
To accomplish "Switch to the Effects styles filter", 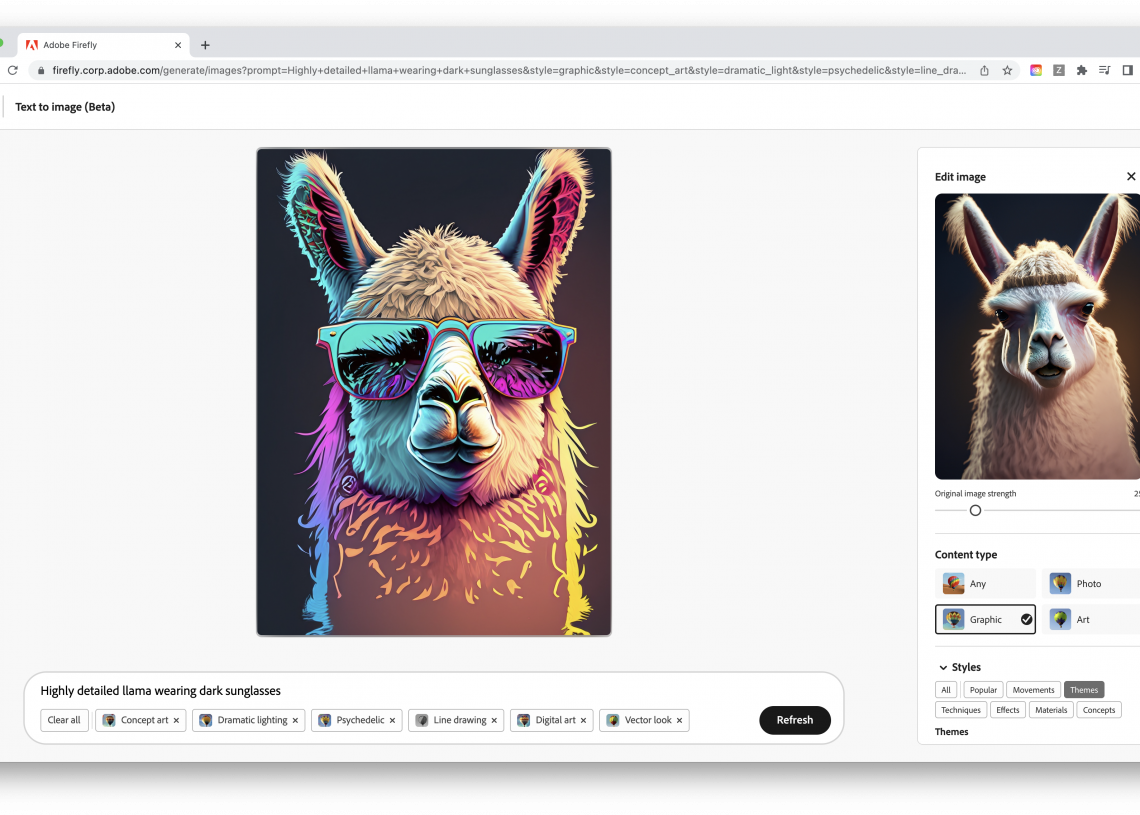I will [1008, 710].
